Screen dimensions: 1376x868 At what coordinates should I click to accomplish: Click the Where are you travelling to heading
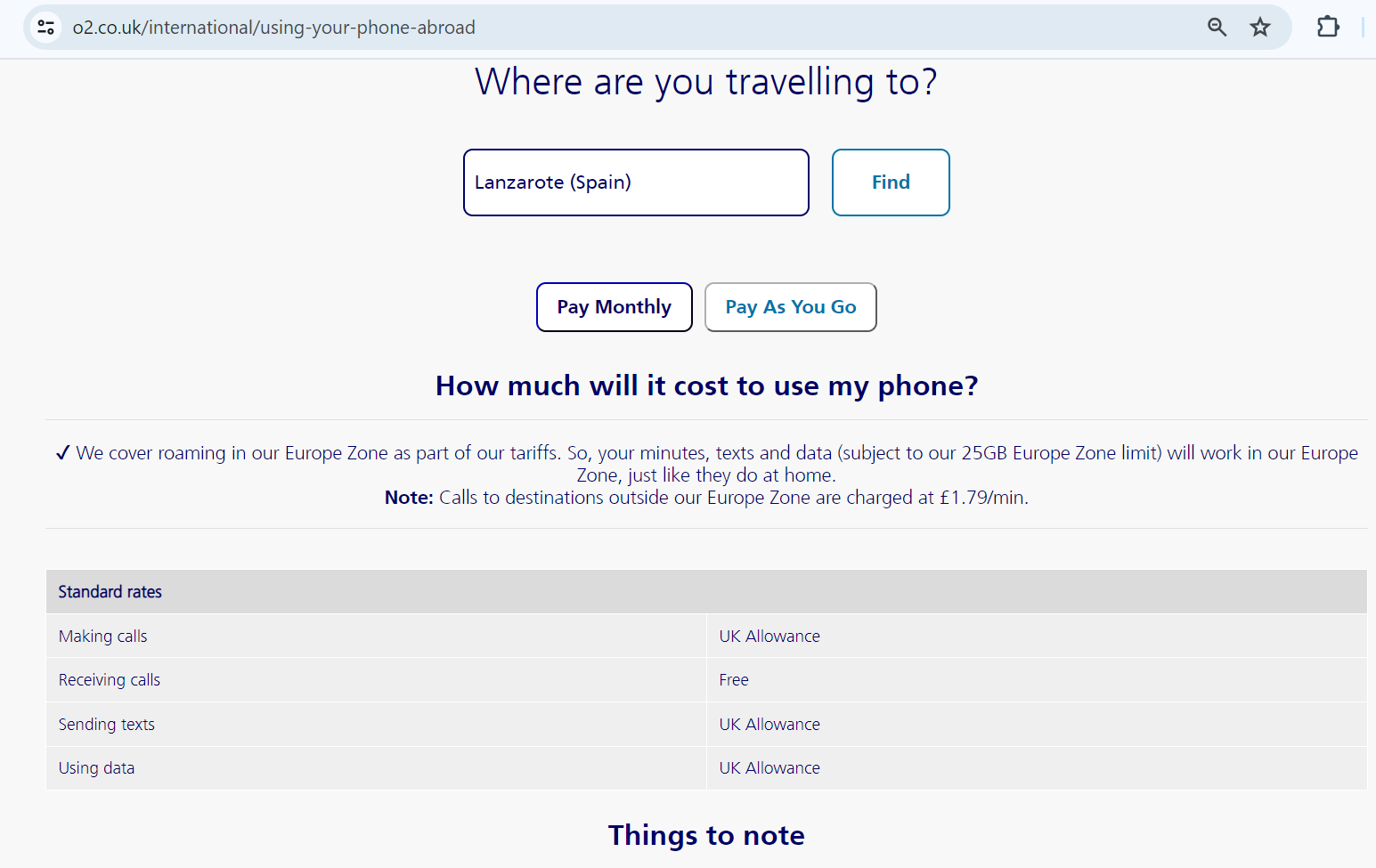pos(705,81)
